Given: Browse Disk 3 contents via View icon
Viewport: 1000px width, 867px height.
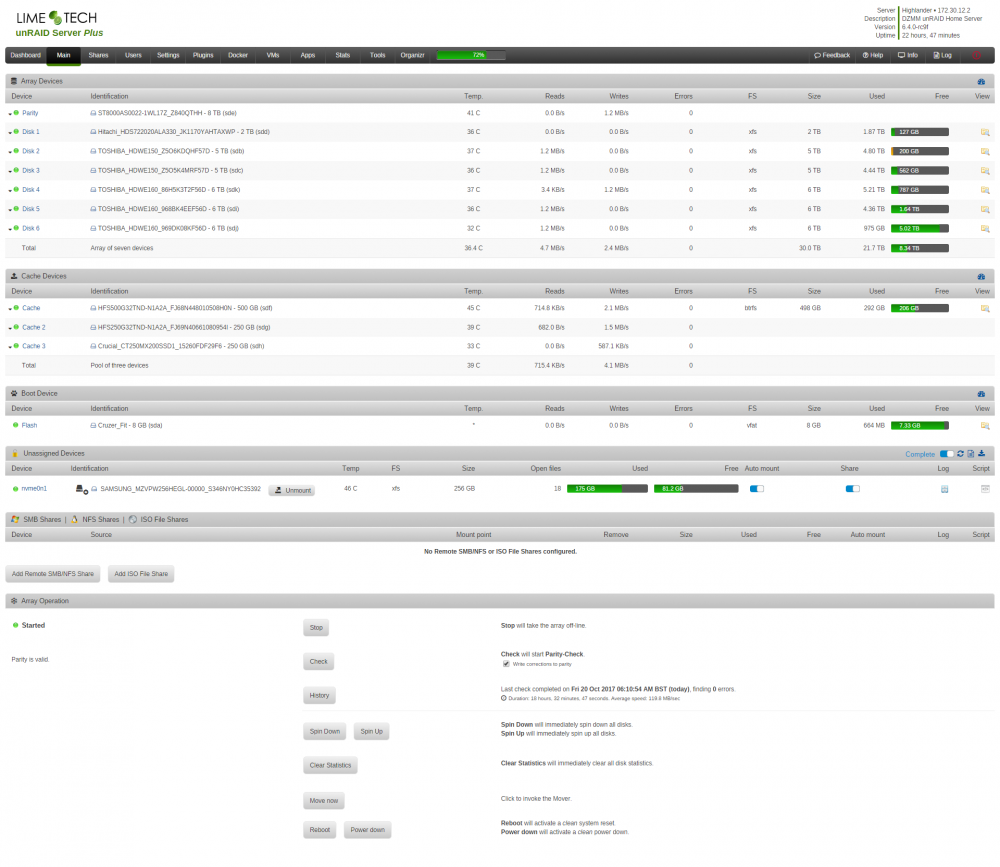Looking at the screenshot, I should pos(985,171).
